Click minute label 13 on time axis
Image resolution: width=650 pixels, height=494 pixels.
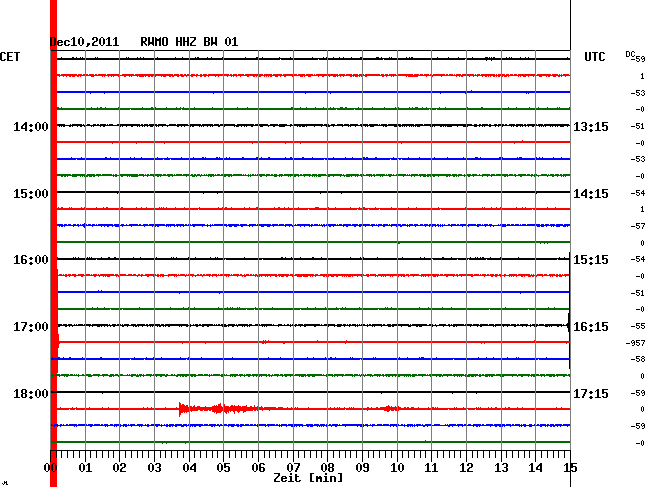coord(501,468)
